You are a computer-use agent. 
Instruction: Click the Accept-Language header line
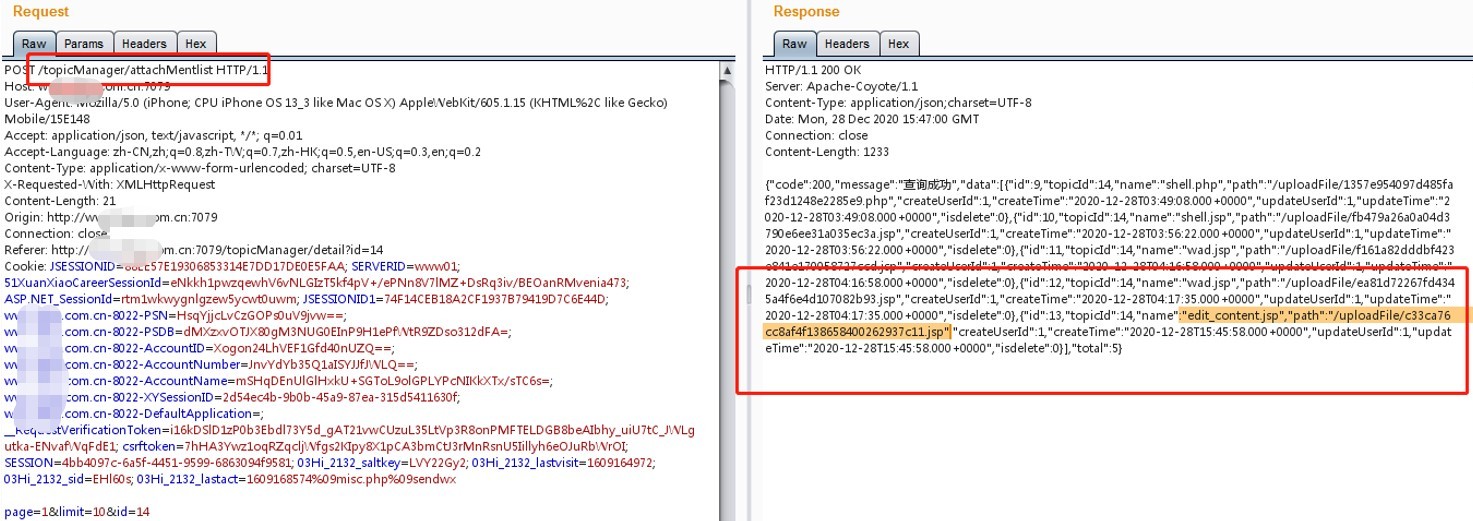[243, 150]
